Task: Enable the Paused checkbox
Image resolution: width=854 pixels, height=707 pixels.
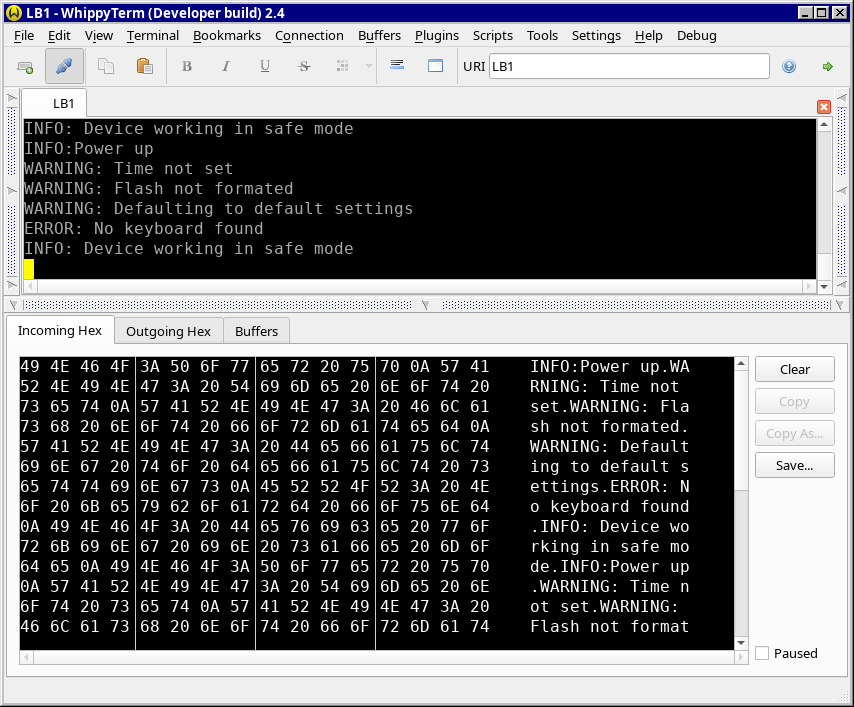Action: pyautogui.click(x=762, y=653)
